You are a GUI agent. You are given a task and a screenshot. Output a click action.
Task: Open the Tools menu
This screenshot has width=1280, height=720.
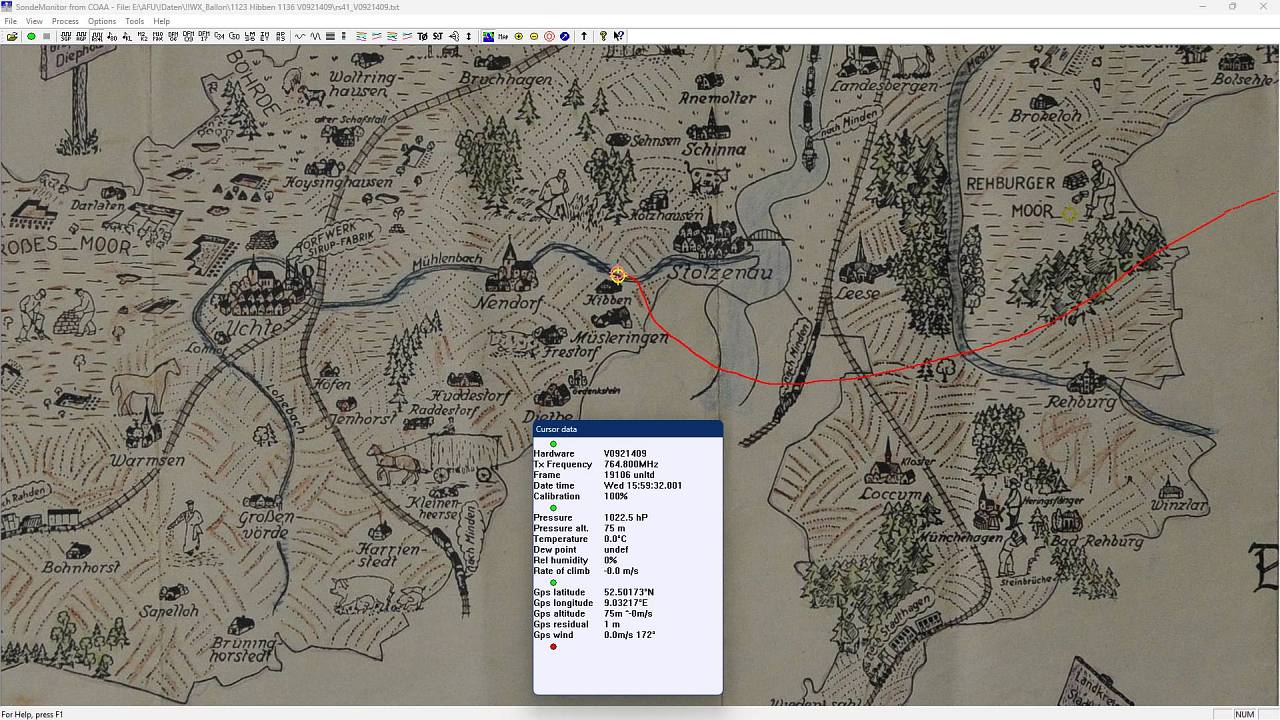(x=134, y=21)
